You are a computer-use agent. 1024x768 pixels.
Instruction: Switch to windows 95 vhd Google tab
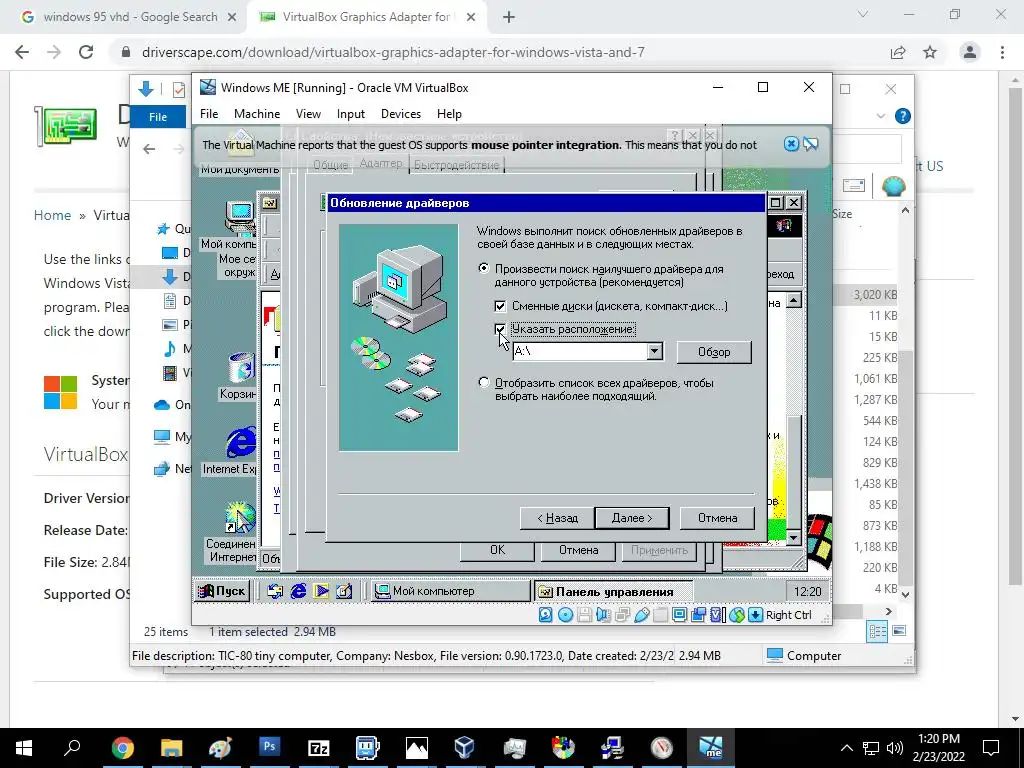click(130, 17)
